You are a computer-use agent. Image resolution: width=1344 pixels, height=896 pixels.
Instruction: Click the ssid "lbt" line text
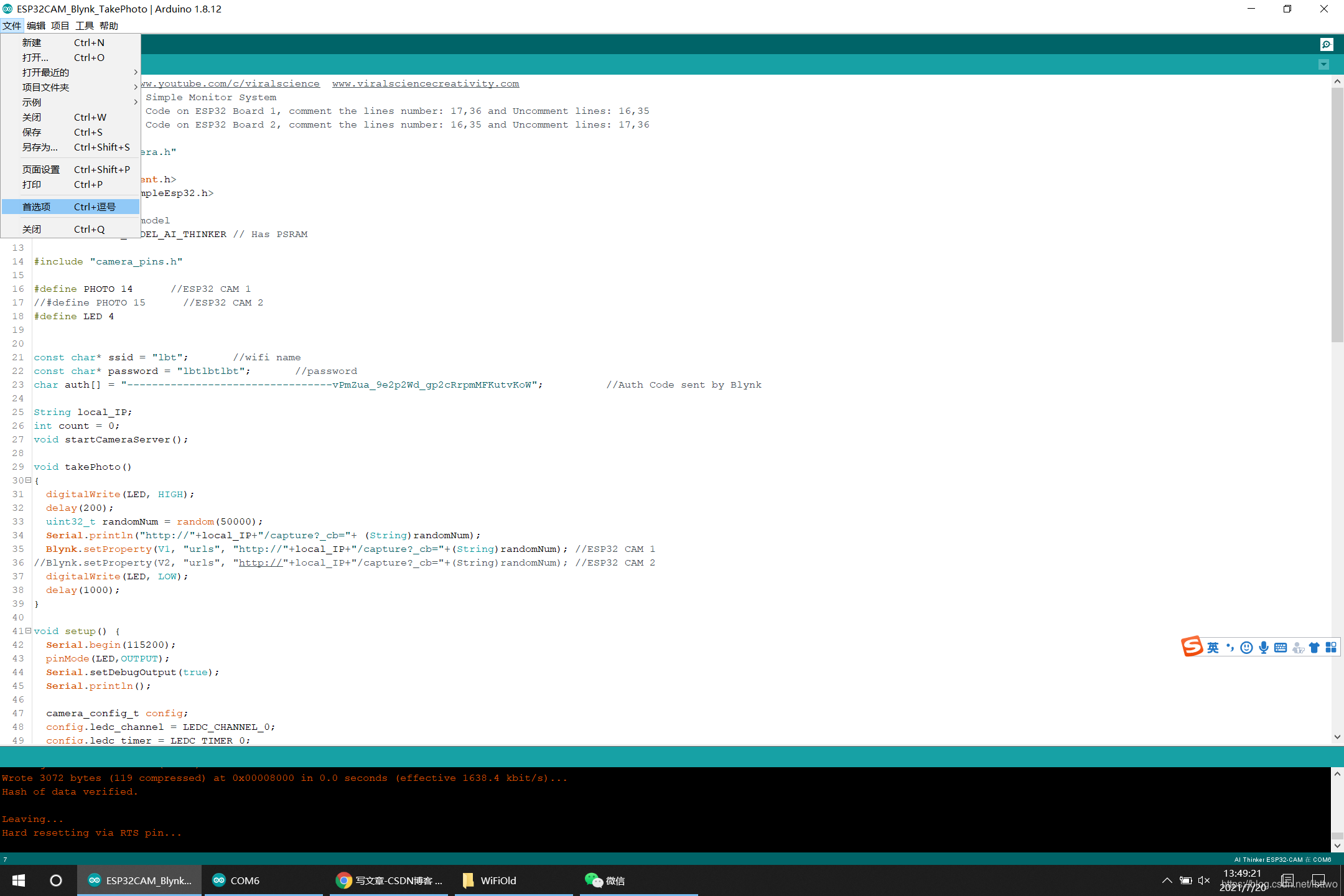[111, 357]
